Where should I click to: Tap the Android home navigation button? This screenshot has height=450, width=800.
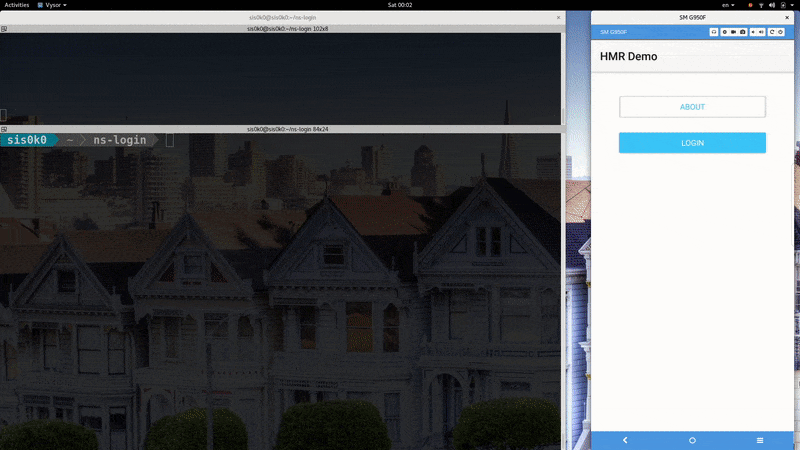tap(692, 440)
